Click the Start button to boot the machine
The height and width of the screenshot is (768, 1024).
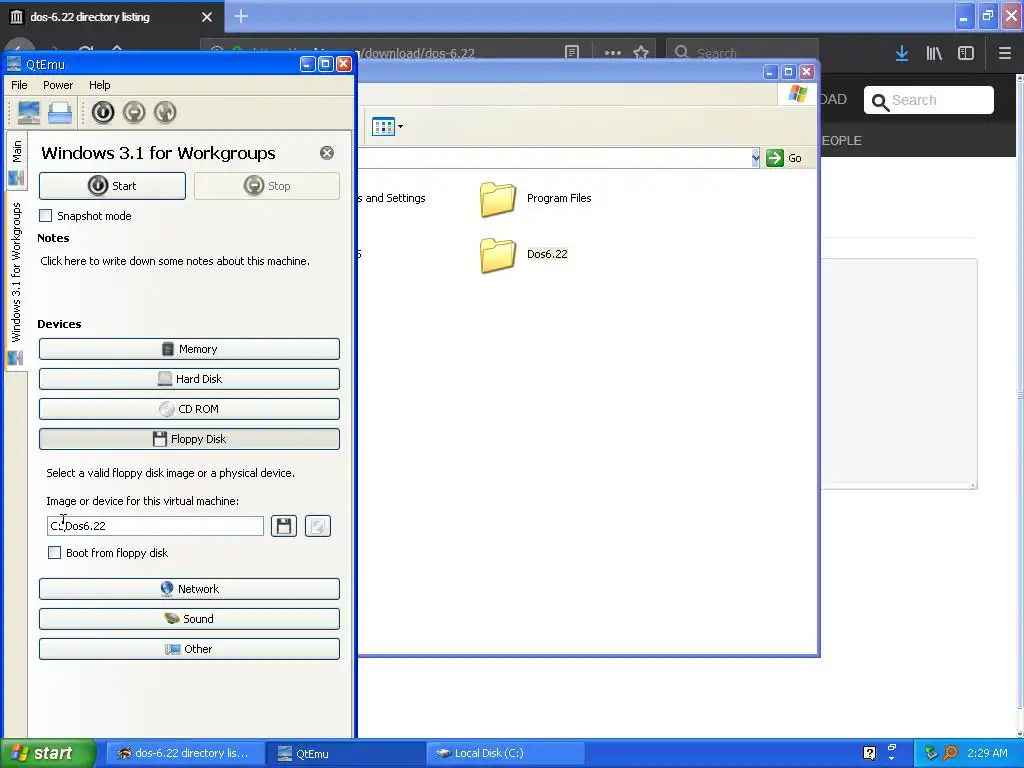(112, 186)
